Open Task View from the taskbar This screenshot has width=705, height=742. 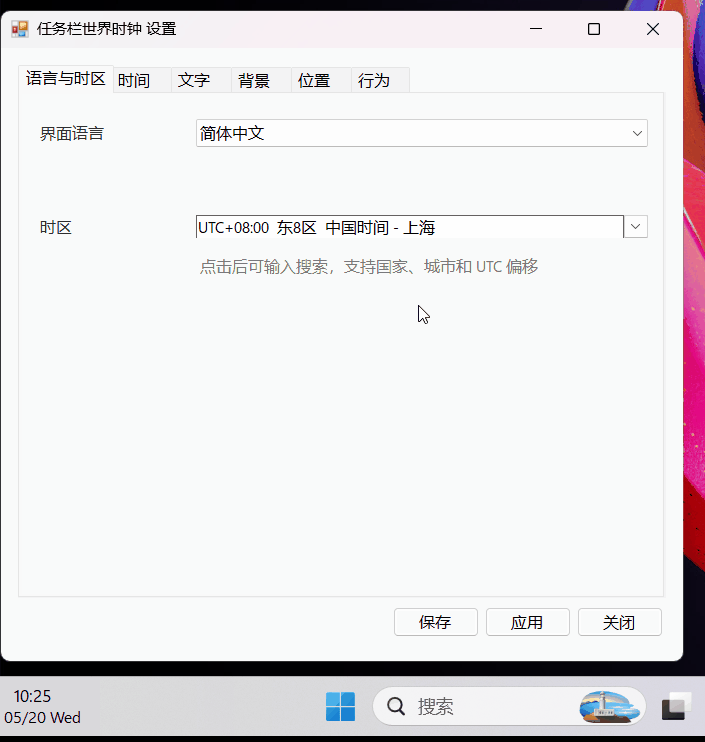(676, 707)
